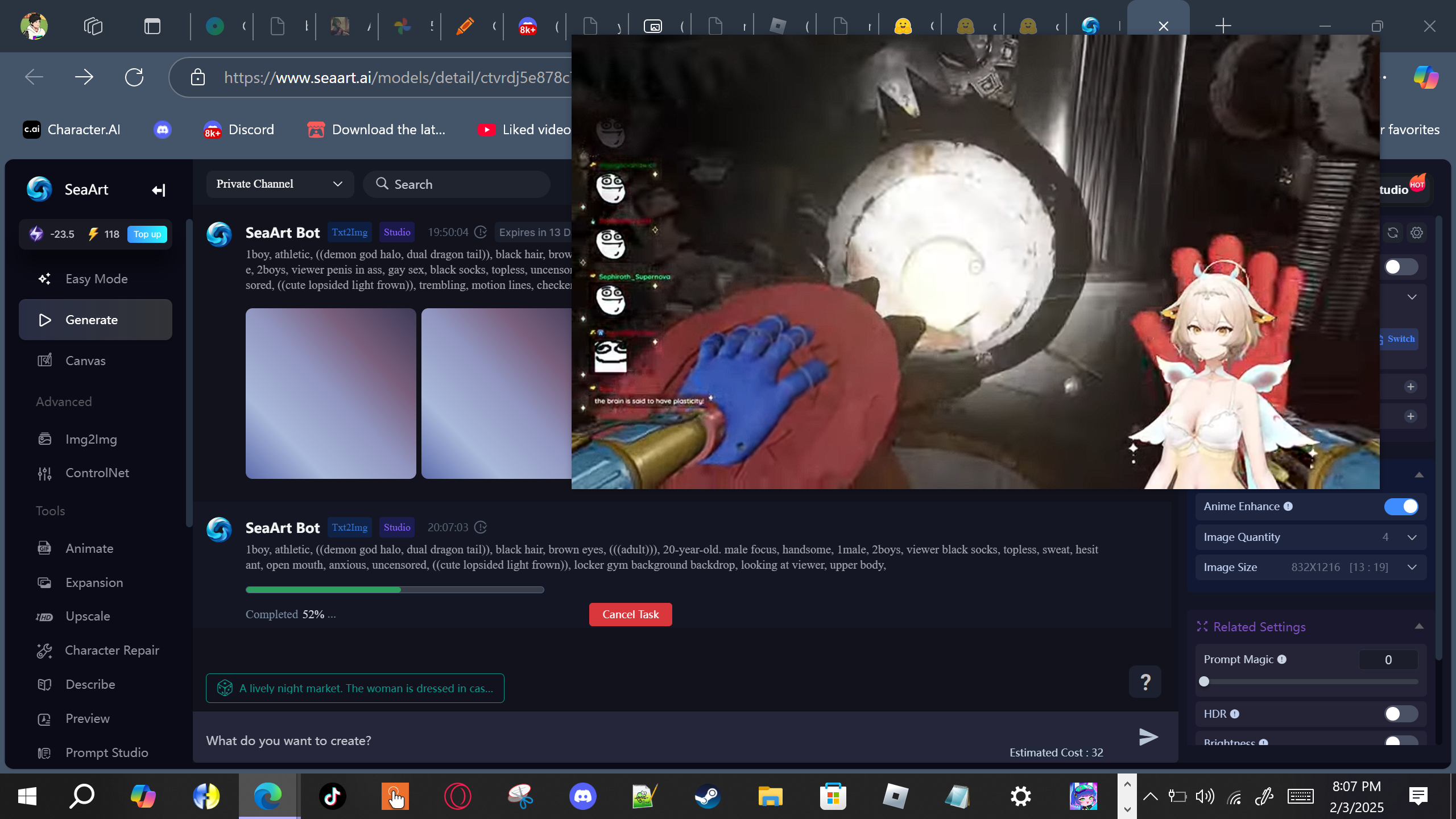Select Generate in the sidebar
This screenshot has height=819, width=1456.
96,320
